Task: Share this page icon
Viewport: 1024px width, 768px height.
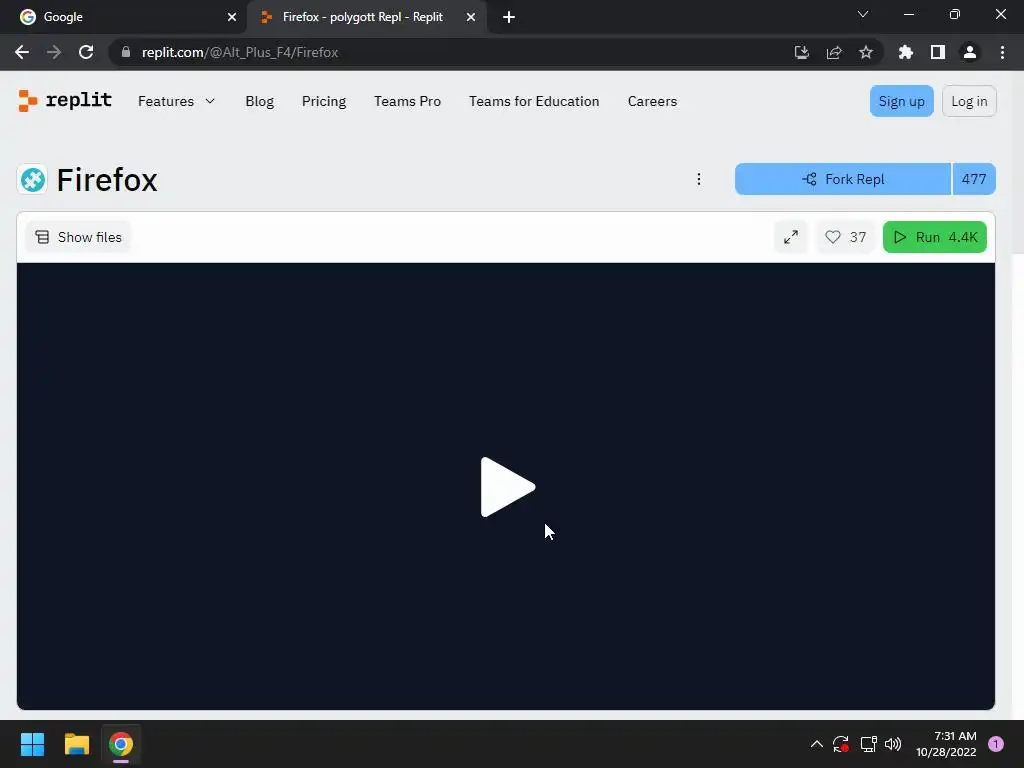Action: (834, 52)
